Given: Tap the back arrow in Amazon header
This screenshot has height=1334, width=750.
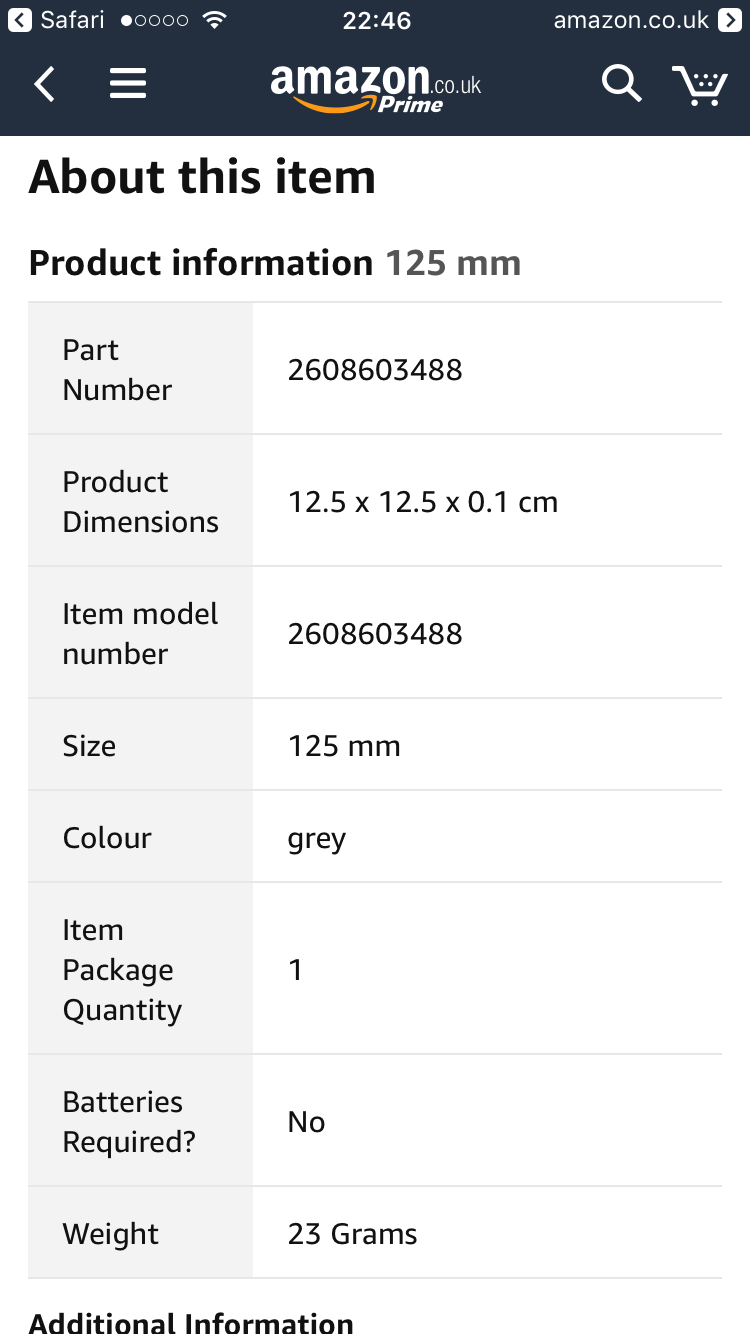Looking at the screenshot, I should 45,84.
